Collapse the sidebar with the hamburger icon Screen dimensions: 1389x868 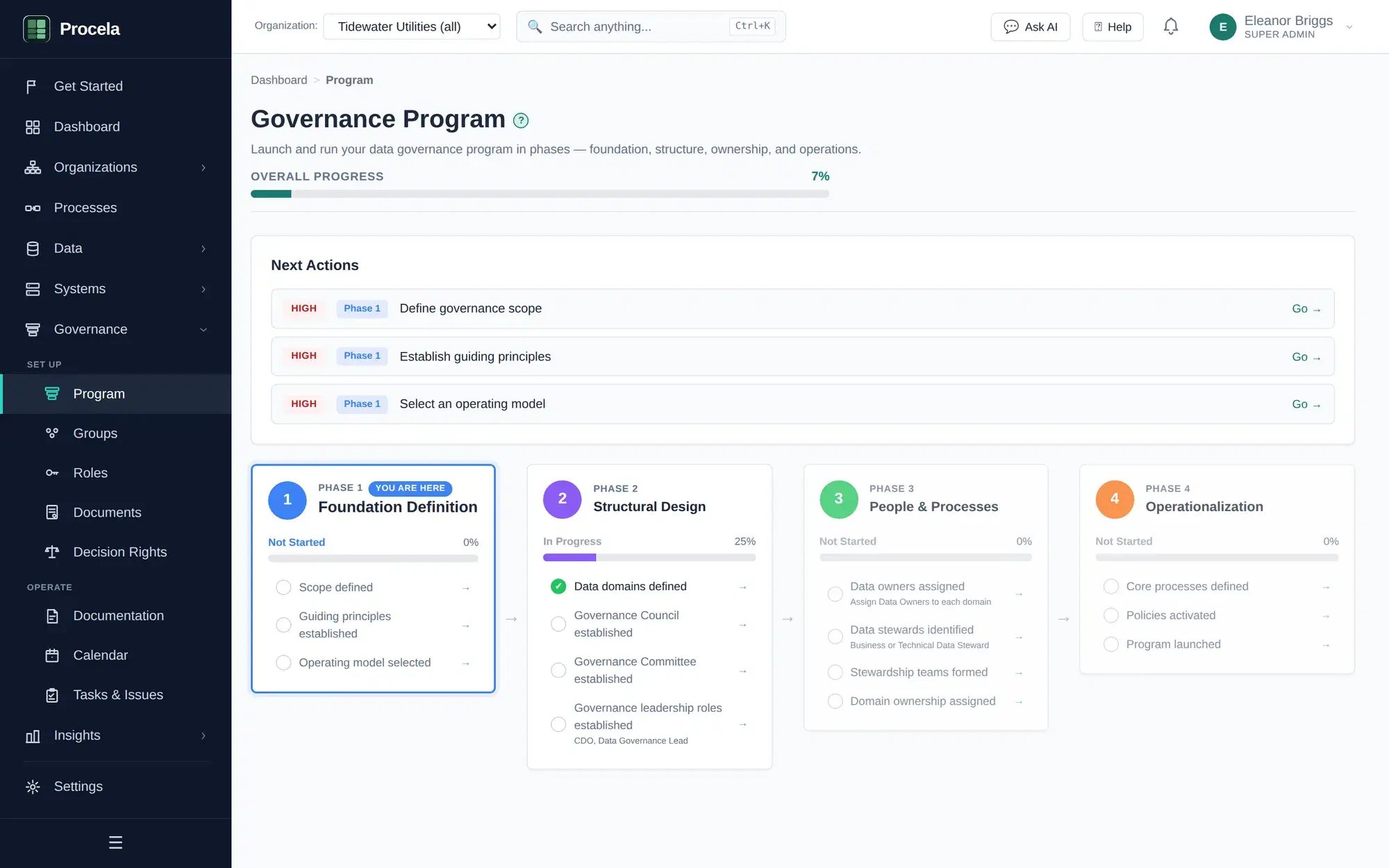pos(115,842)
